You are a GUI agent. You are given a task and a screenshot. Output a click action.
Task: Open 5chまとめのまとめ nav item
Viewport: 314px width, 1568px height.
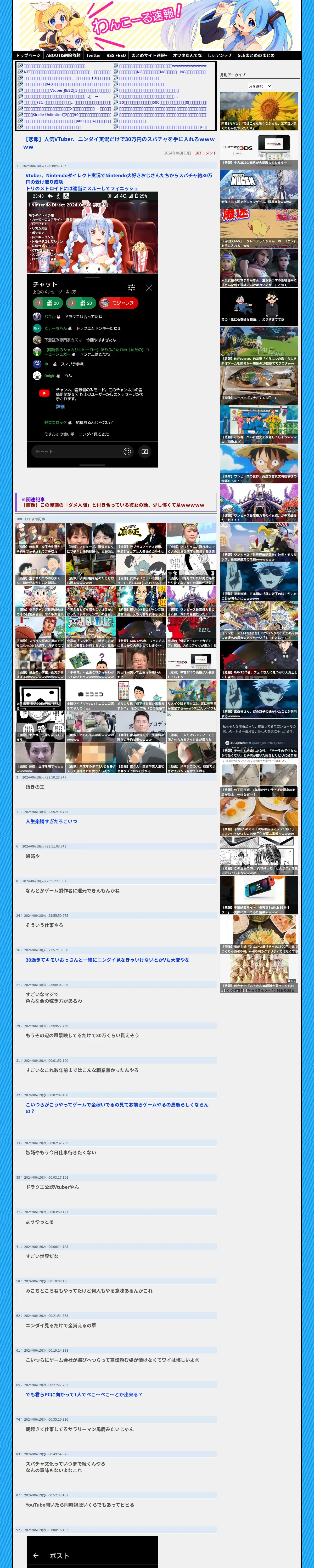256,55
